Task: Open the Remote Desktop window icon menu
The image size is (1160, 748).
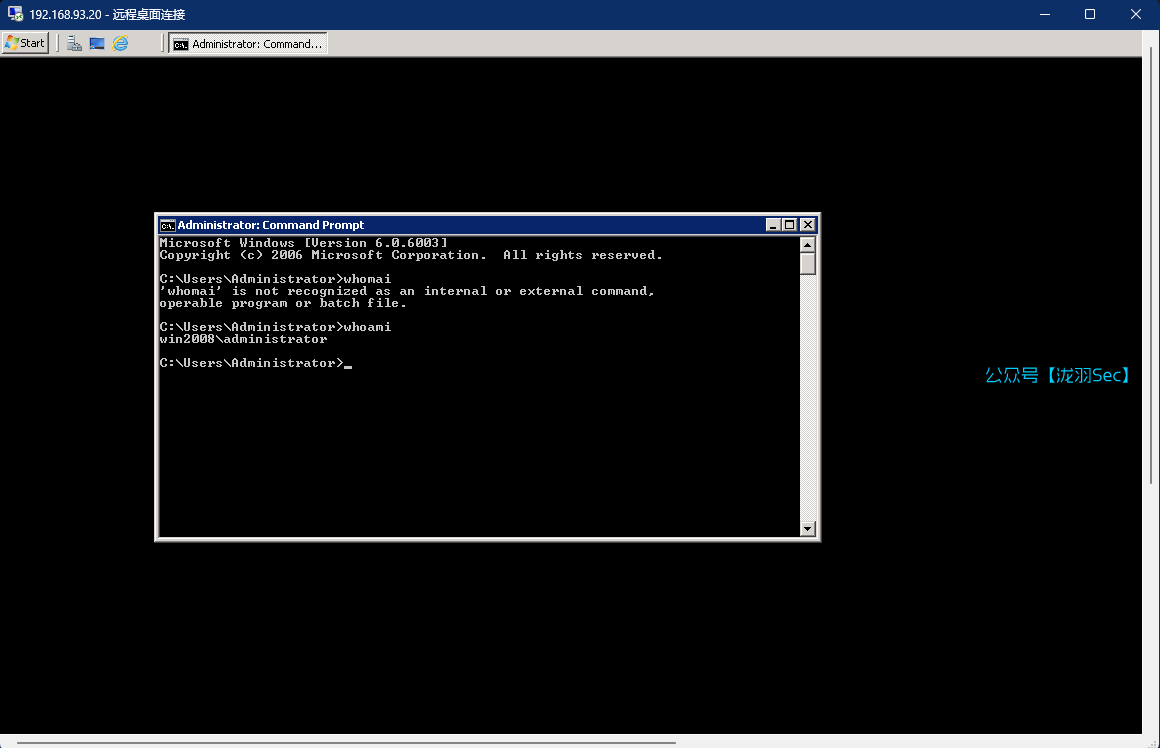Action: (15, 14)
